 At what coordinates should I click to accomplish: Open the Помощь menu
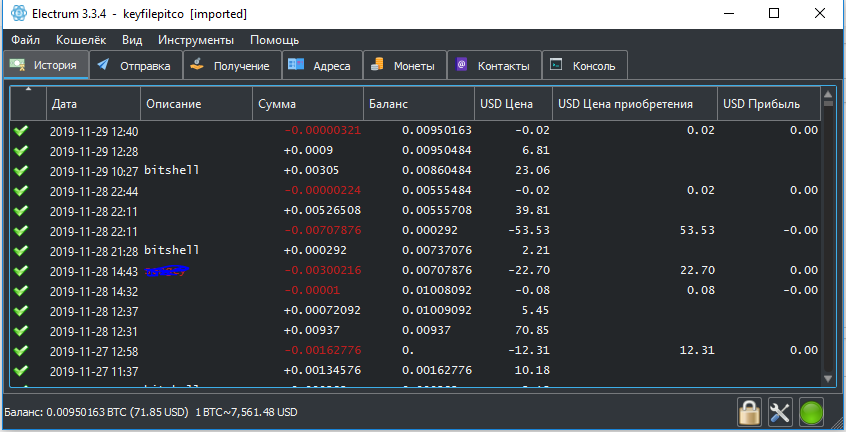(x=274, y=40)
